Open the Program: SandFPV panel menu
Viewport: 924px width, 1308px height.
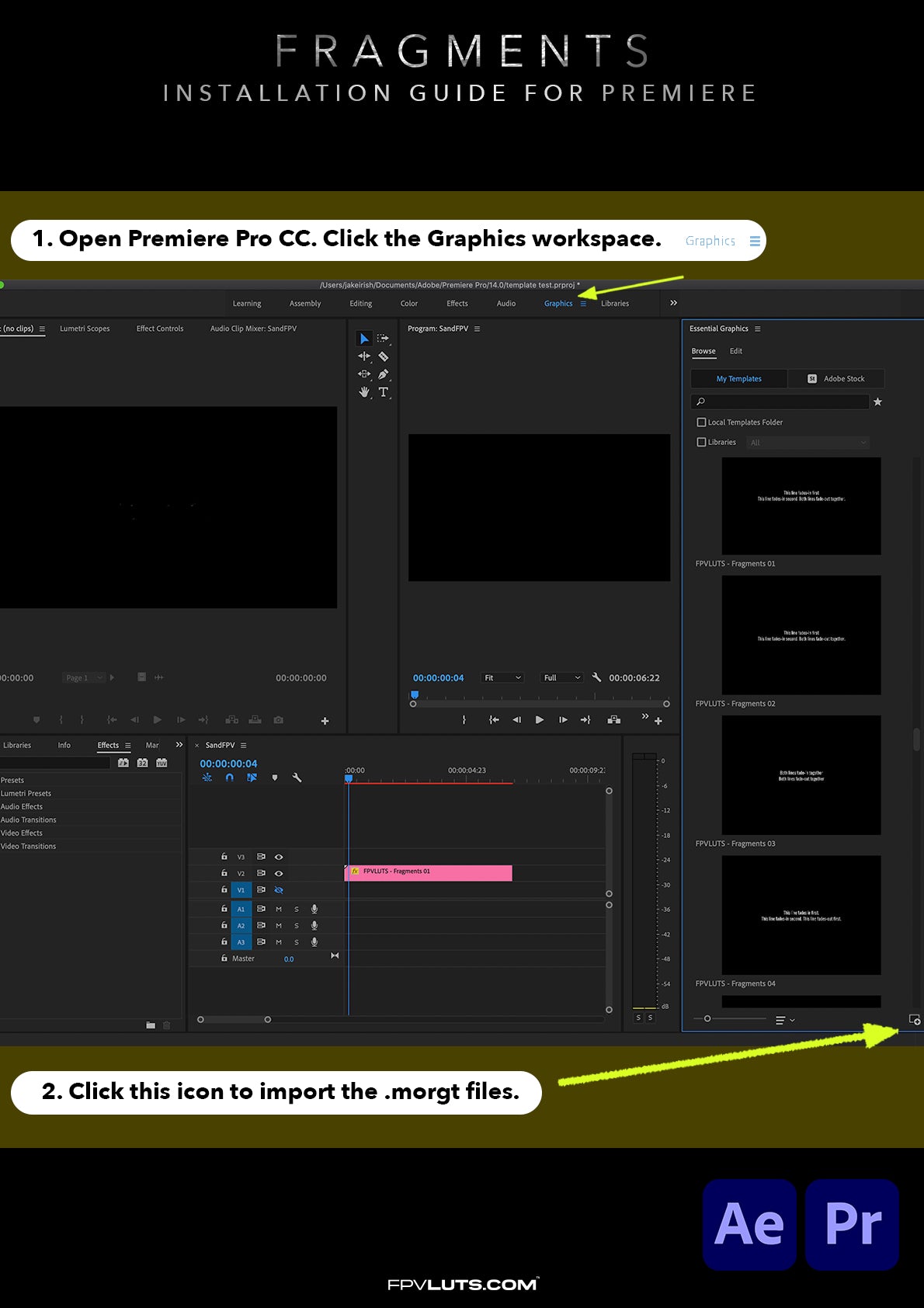[477, 329]
